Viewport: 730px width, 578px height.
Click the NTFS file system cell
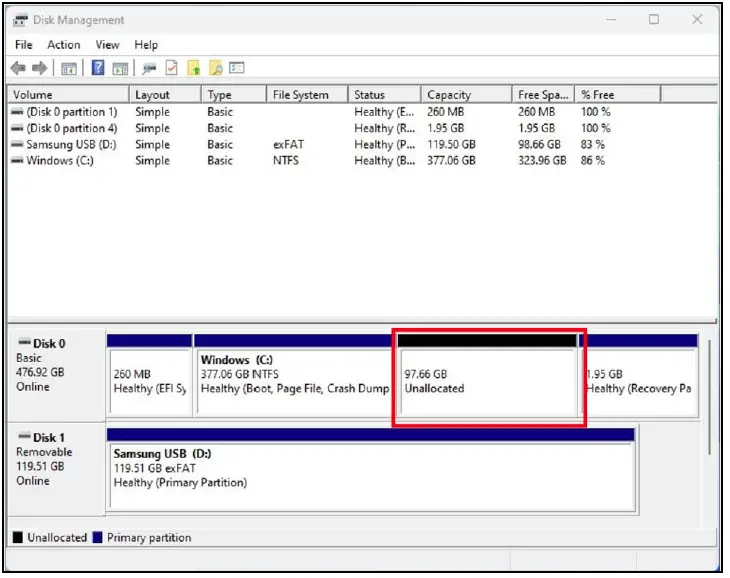286,161
